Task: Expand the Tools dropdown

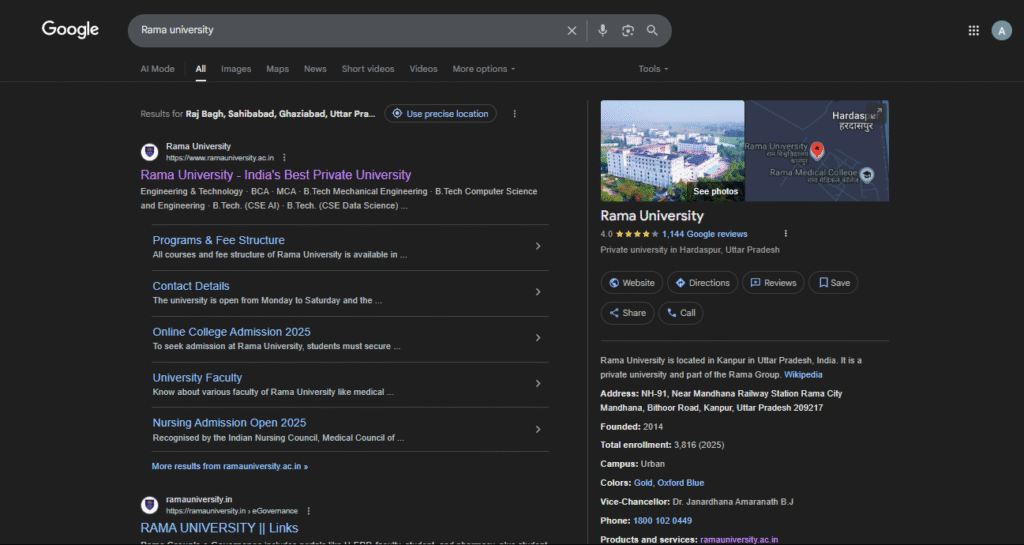Action: (653, 69)
